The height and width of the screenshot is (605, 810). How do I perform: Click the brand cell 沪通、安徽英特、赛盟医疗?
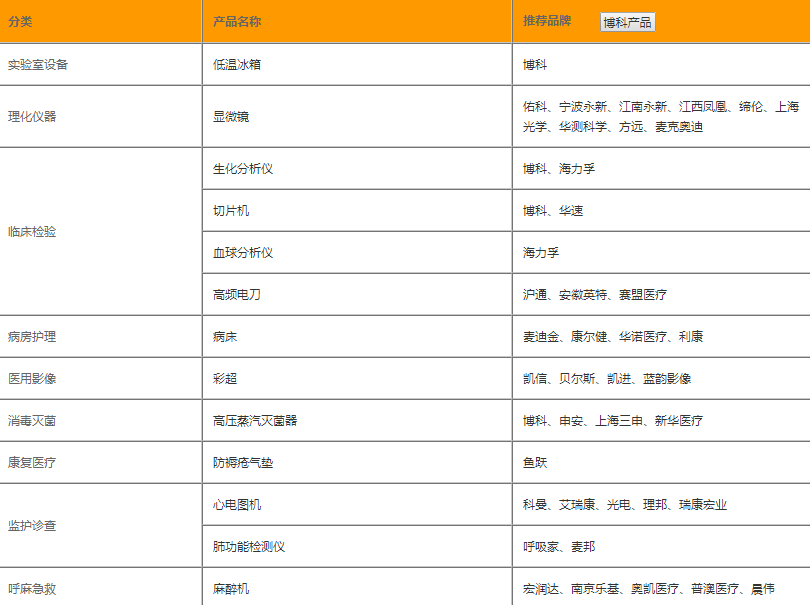[661, 294]
